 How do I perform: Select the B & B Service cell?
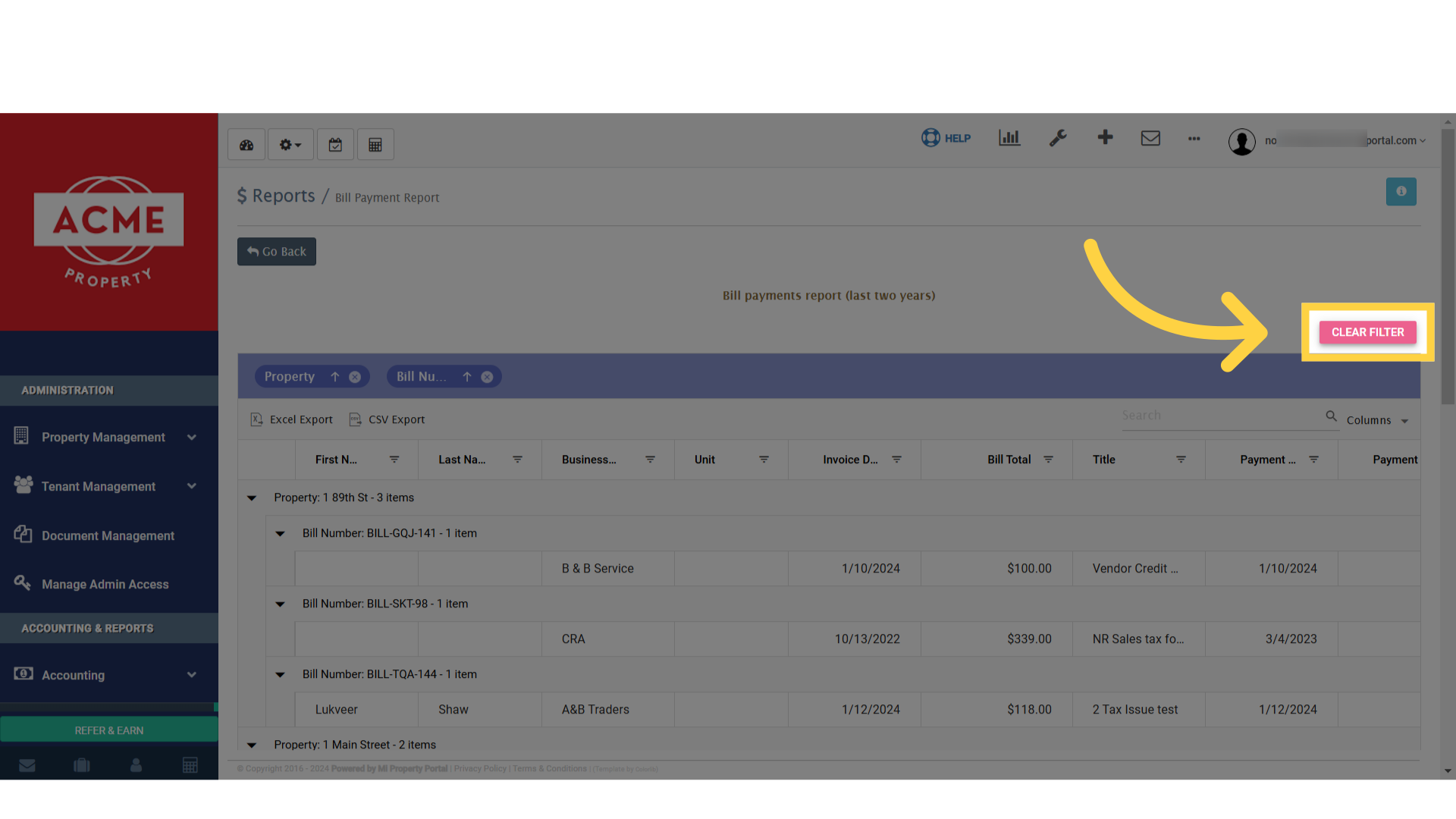(607, 569)
